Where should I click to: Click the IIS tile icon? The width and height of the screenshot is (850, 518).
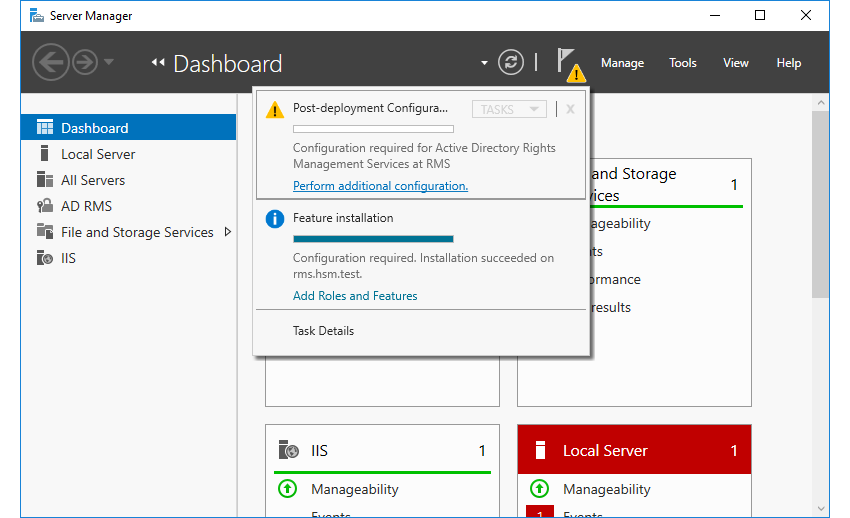[x=288, y=450]
